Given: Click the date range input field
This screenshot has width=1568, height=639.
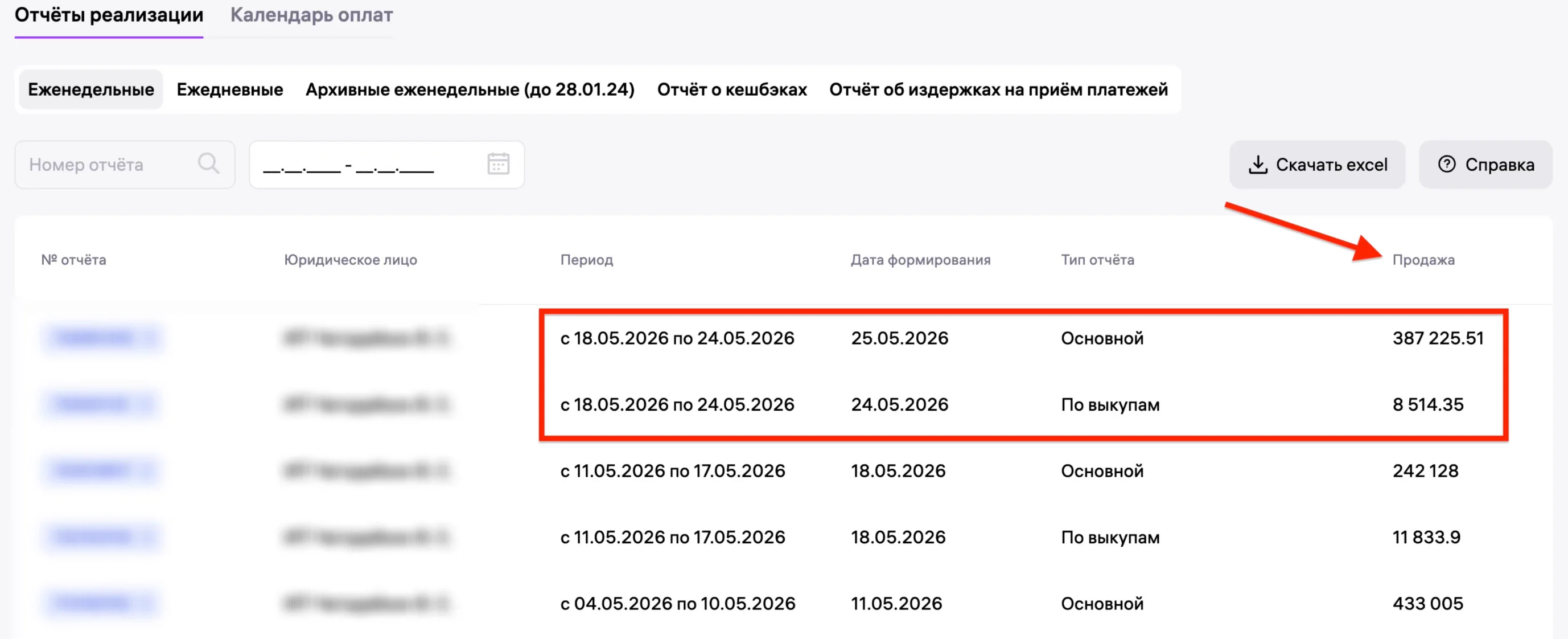Looking at the screenshot, I should pyautogui.click(x=386, y=165).
